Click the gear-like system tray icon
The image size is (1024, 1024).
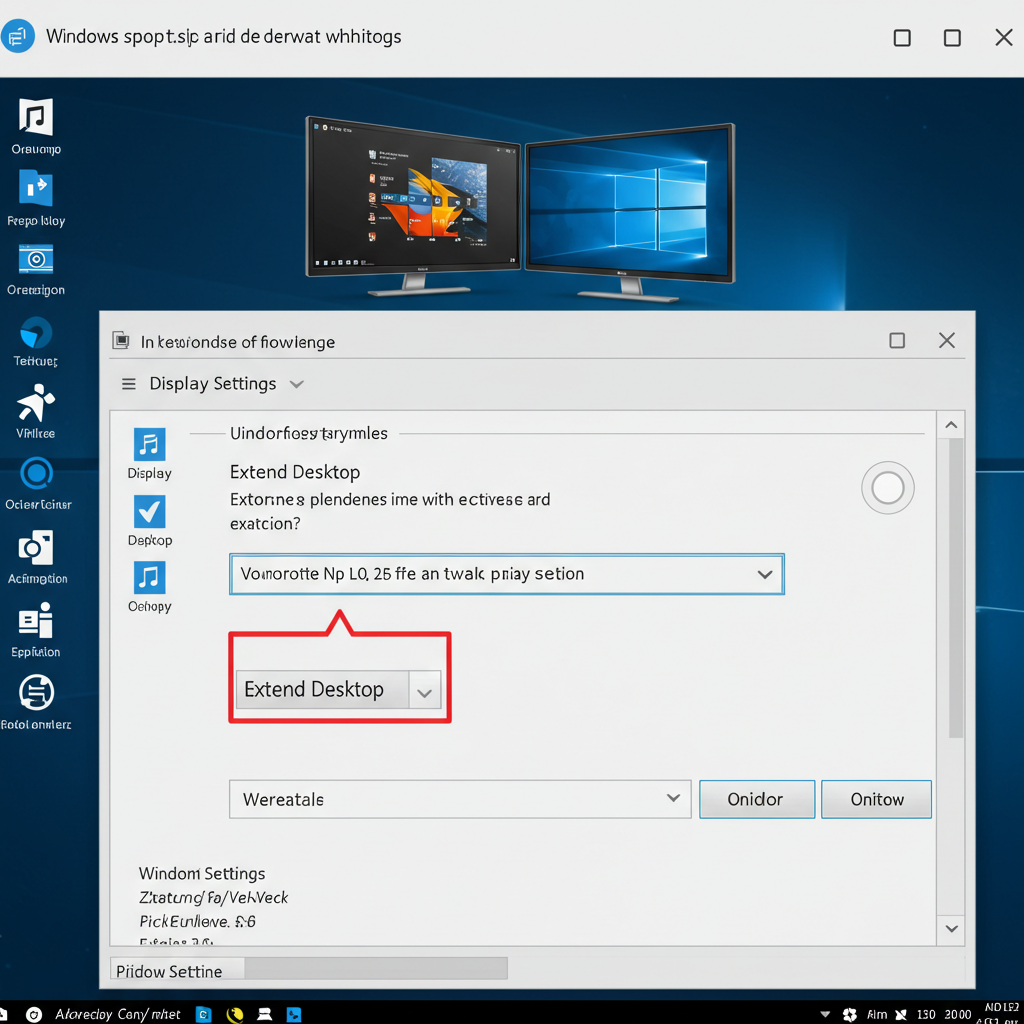click(x=850, y=1015)
